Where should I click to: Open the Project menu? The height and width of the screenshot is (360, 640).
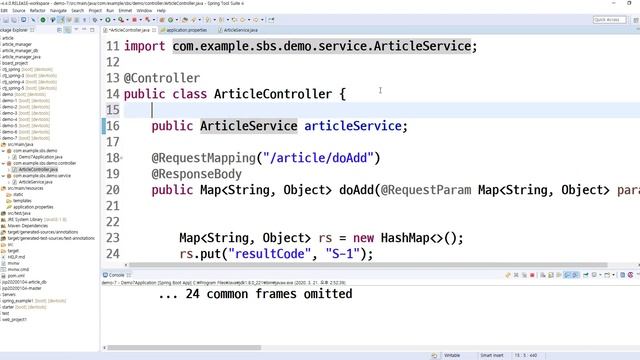95,11
